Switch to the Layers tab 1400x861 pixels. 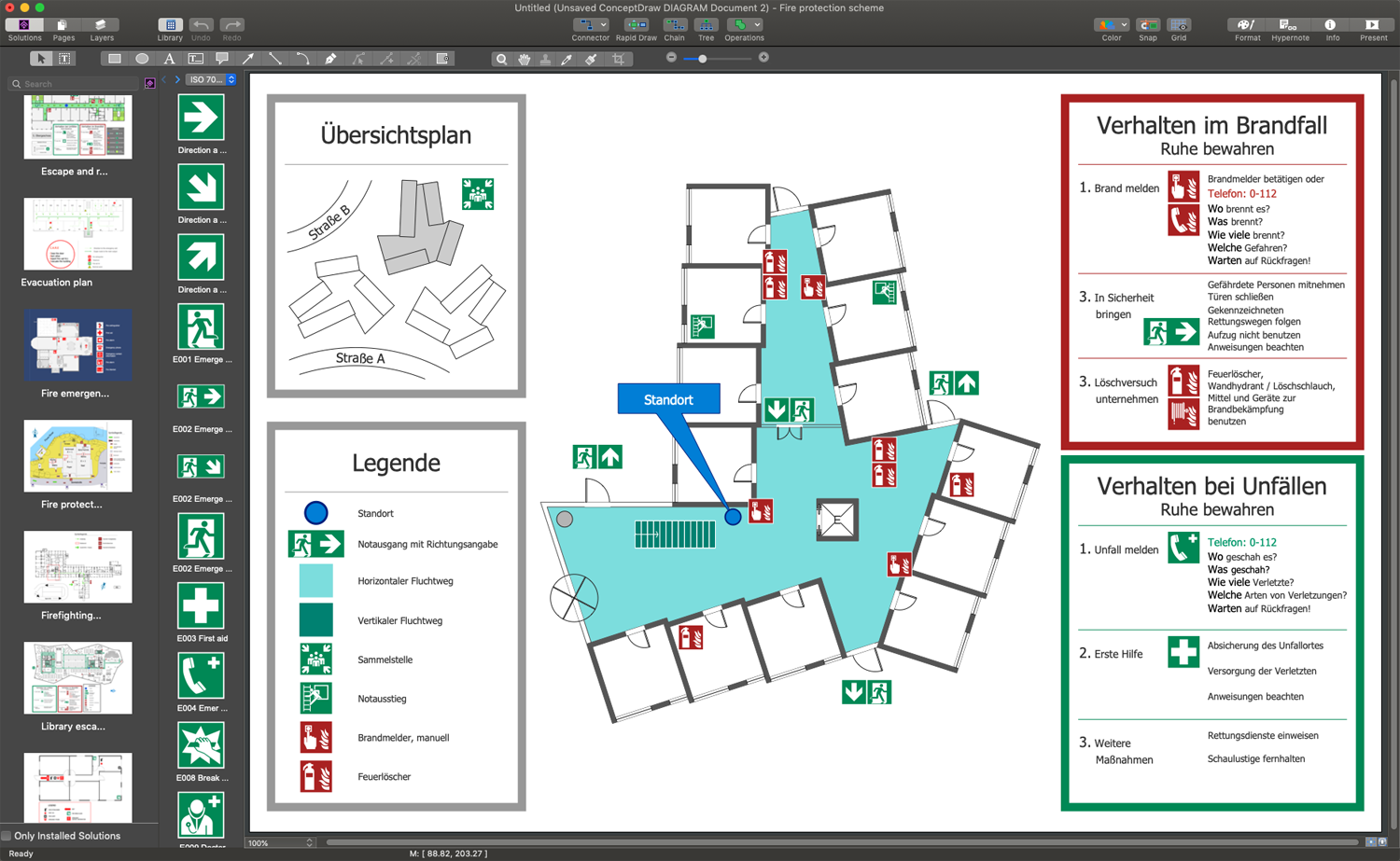102,29
